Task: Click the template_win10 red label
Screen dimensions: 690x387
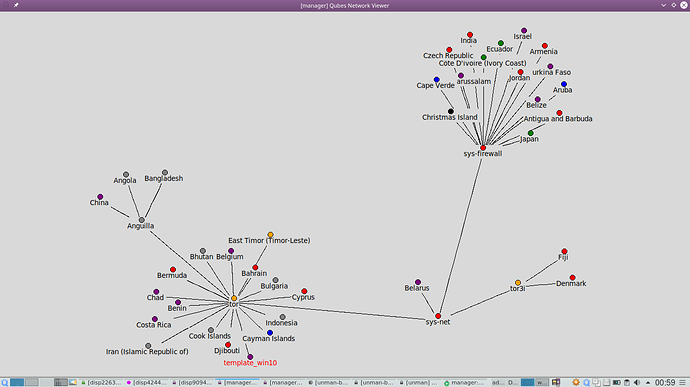Action: 250,363
